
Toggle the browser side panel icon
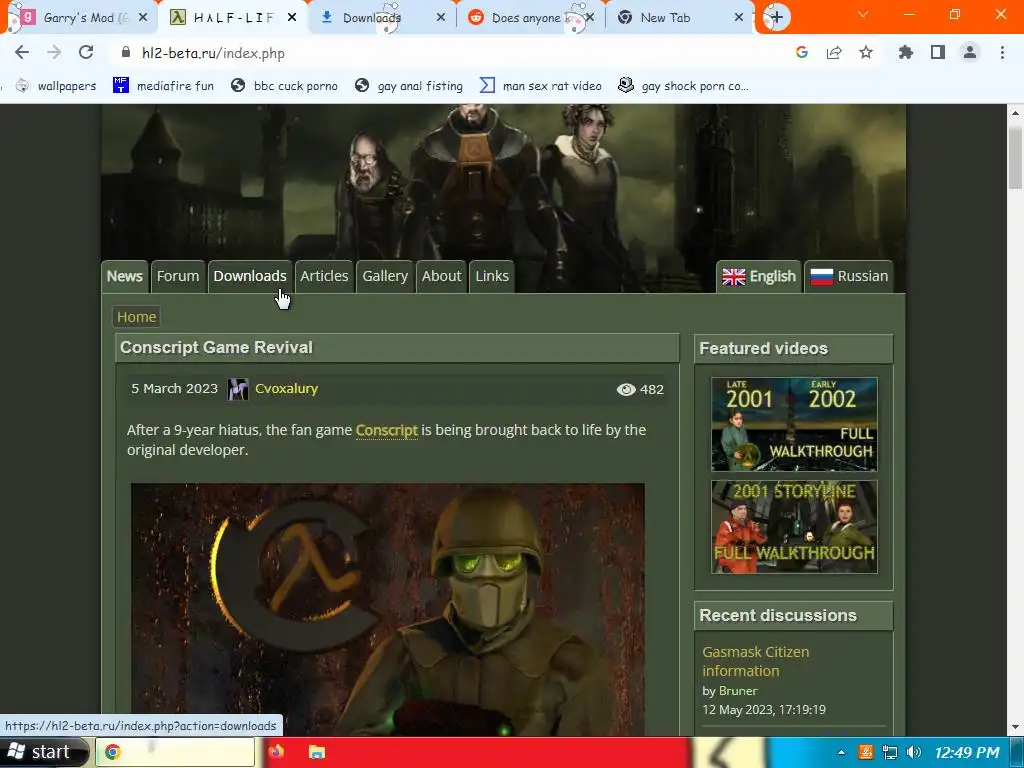[x=938, y=52]
